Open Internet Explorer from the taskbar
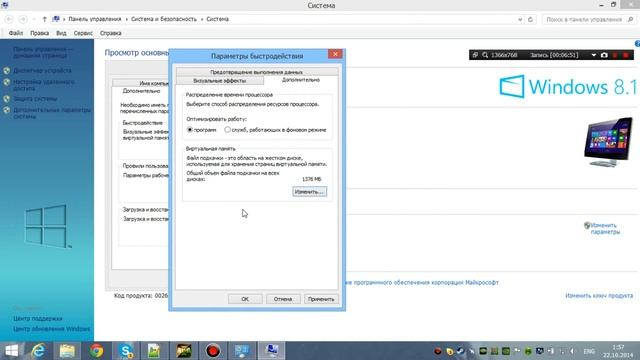 coord(38,351)
